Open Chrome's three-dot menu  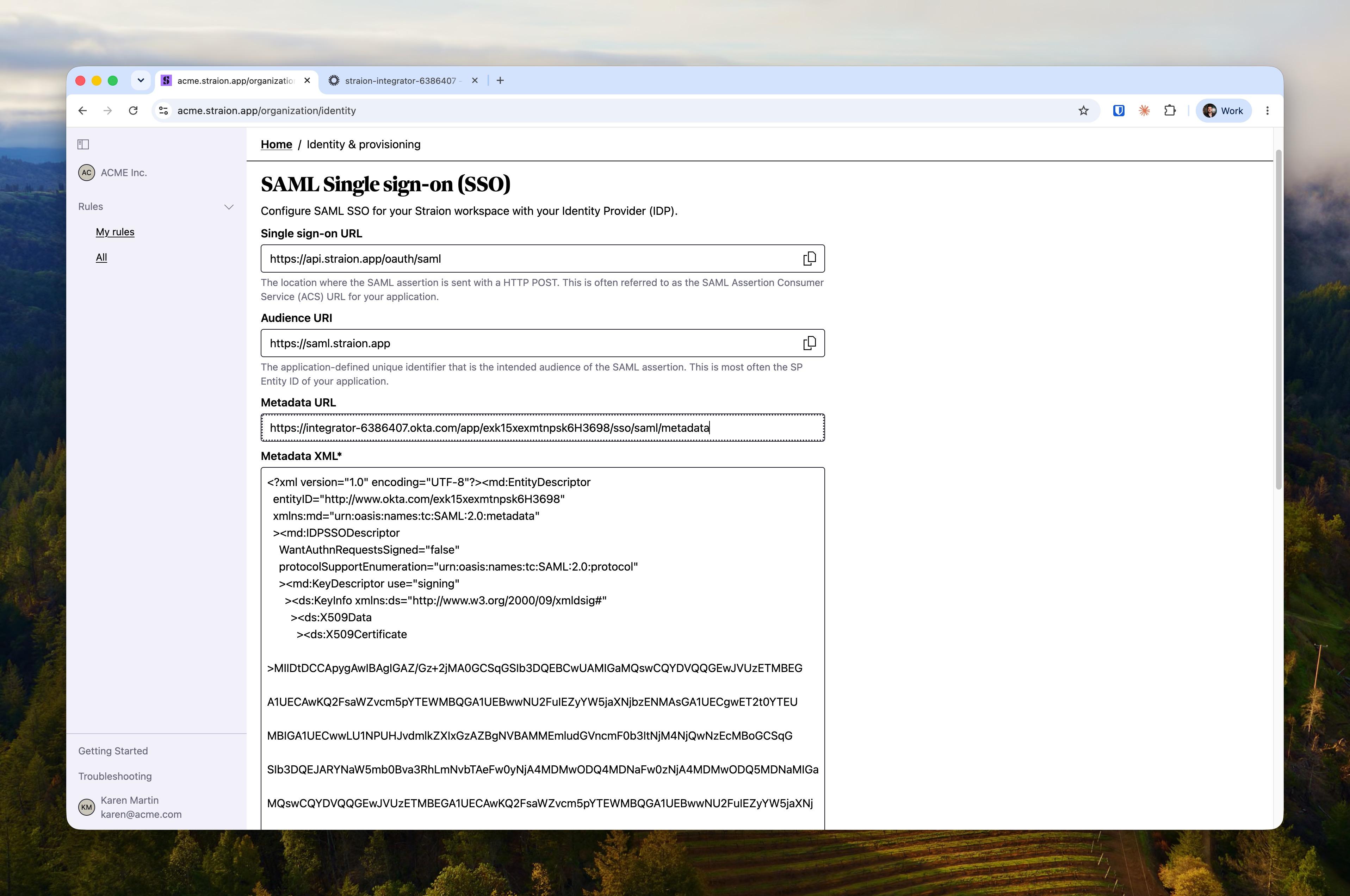[1267, 111]
